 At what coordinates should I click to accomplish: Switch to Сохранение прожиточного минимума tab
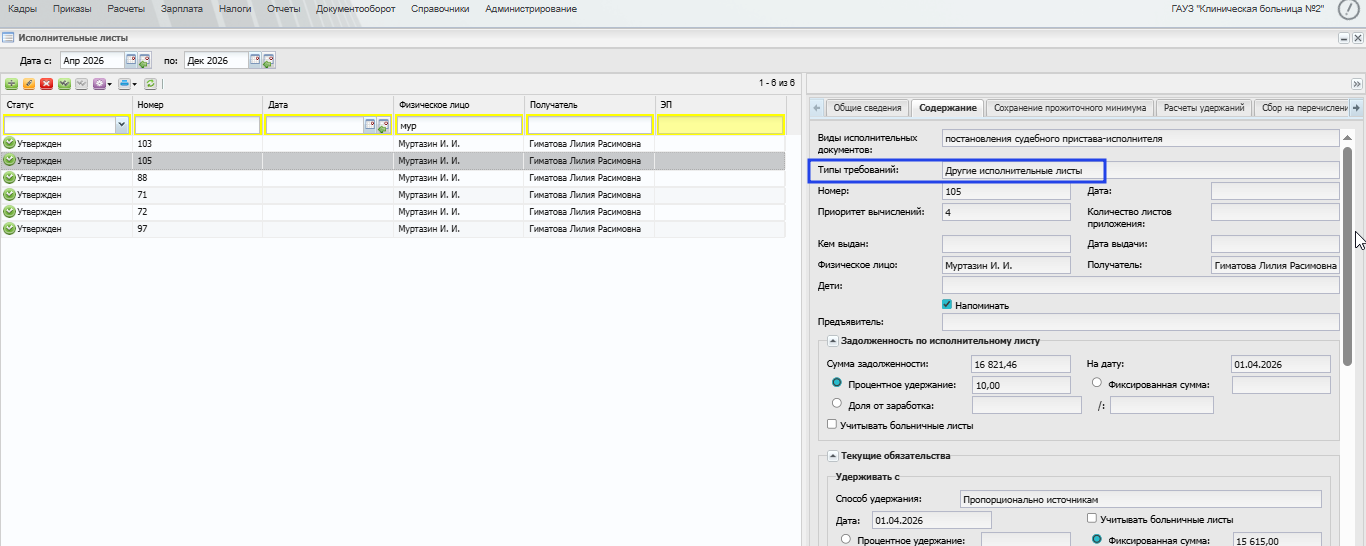1070,108
